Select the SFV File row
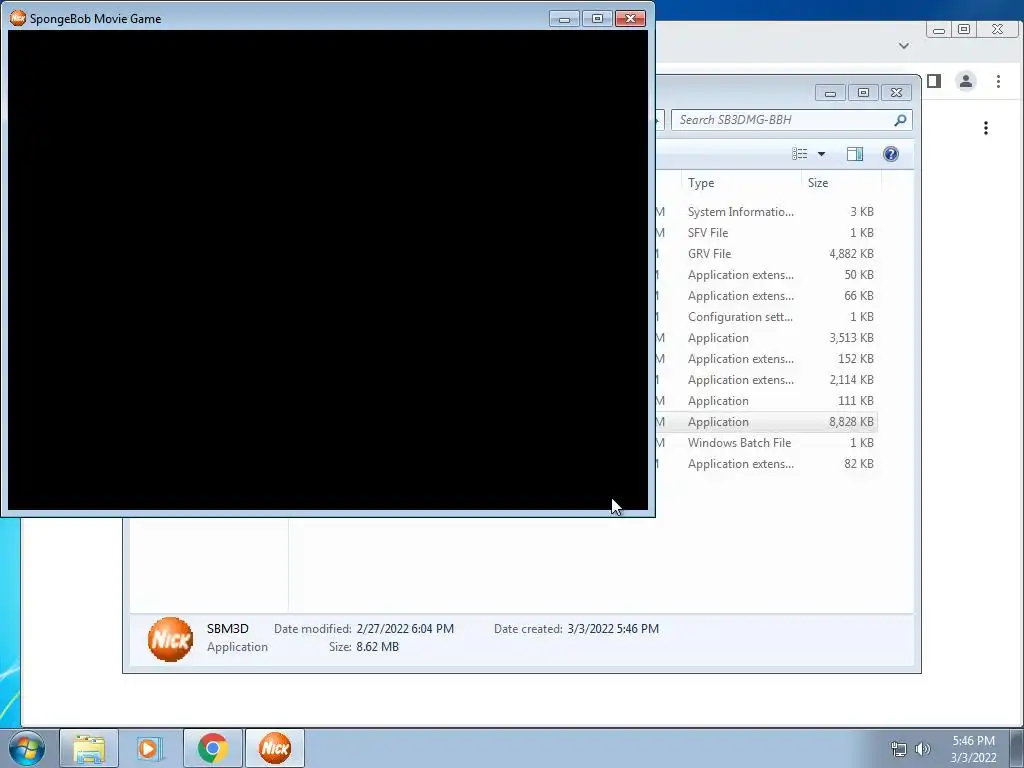 coord(765,232)
